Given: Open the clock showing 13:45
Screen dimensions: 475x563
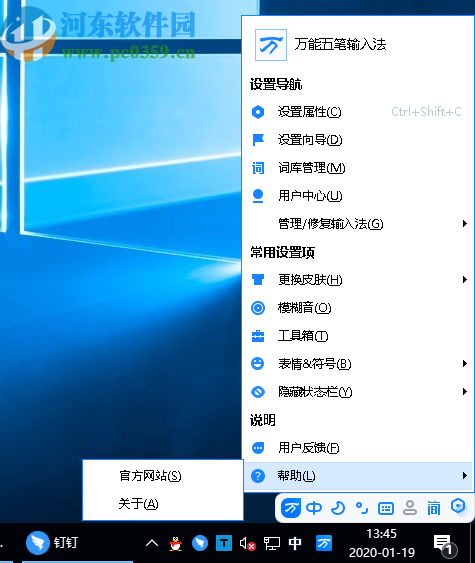Looking at the screenshot, I should coord(382,543).
